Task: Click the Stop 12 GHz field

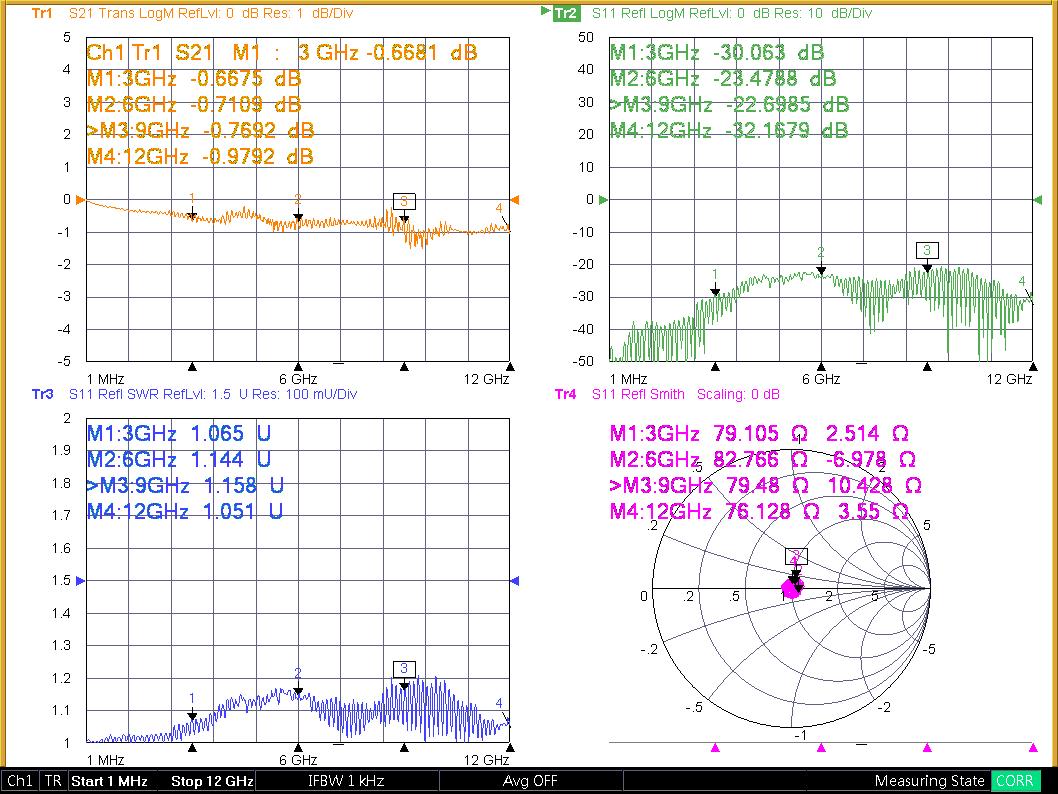Action: tap(212, 781)
